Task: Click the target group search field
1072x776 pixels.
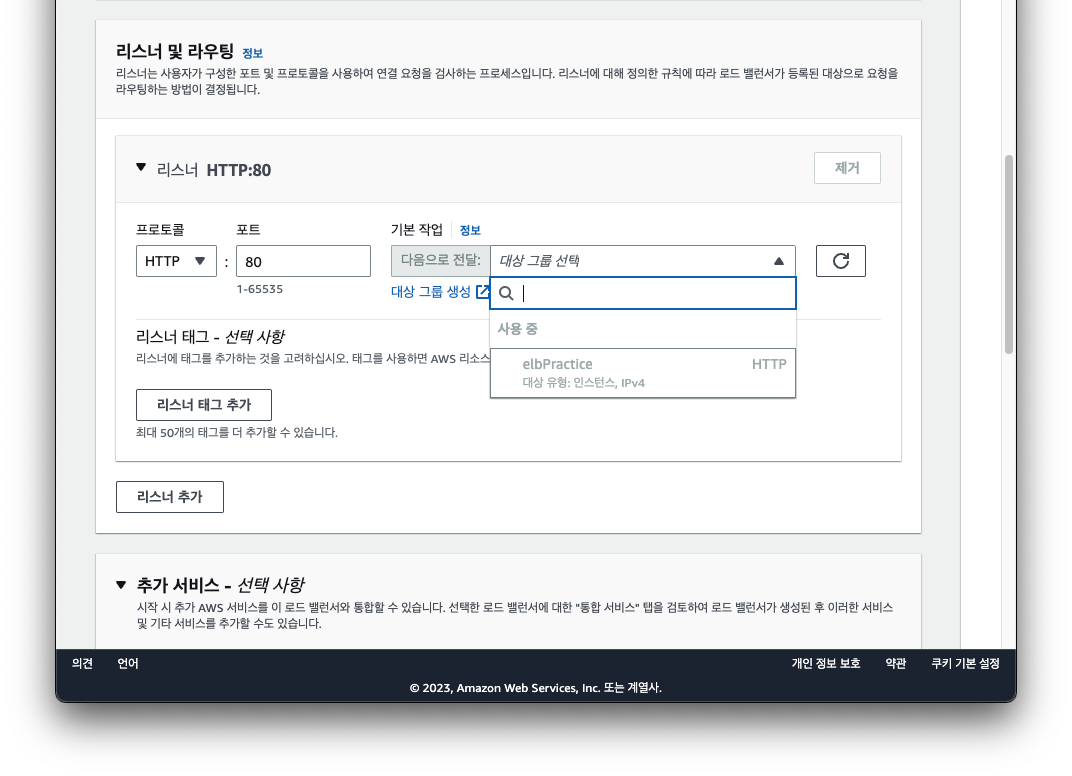Action: (x=643, y=293)
